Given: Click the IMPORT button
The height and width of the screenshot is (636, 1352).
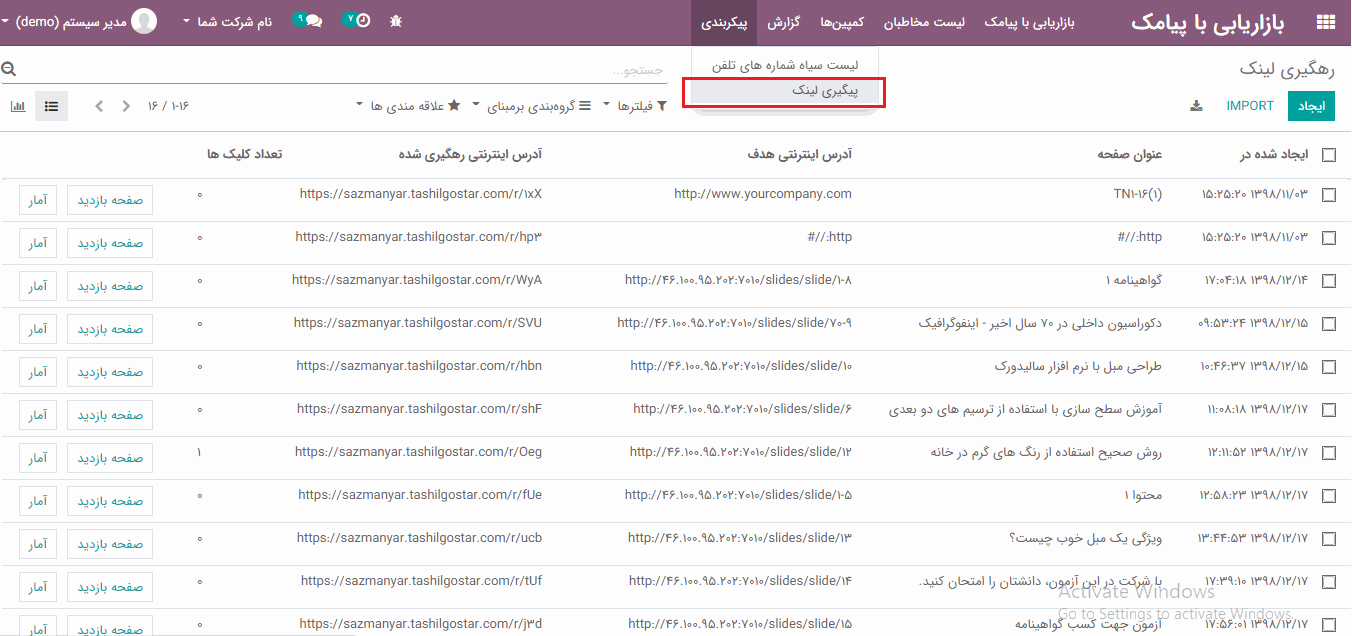Looking at the screenshot, I should (x=1250, y=106).
